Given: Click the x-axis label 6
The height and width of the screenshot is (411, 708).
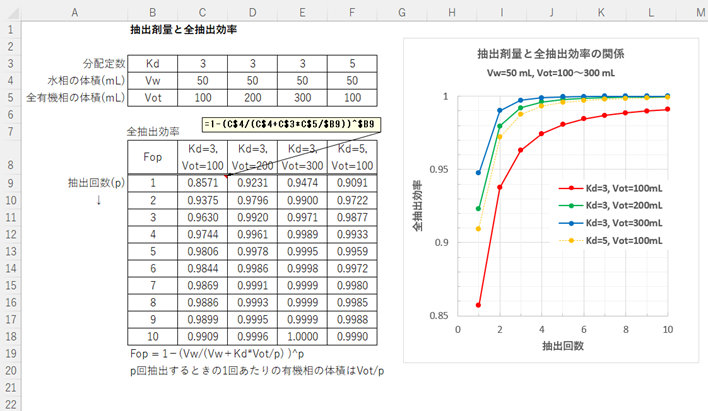Looking at the screenshot, I should (584, 330).
